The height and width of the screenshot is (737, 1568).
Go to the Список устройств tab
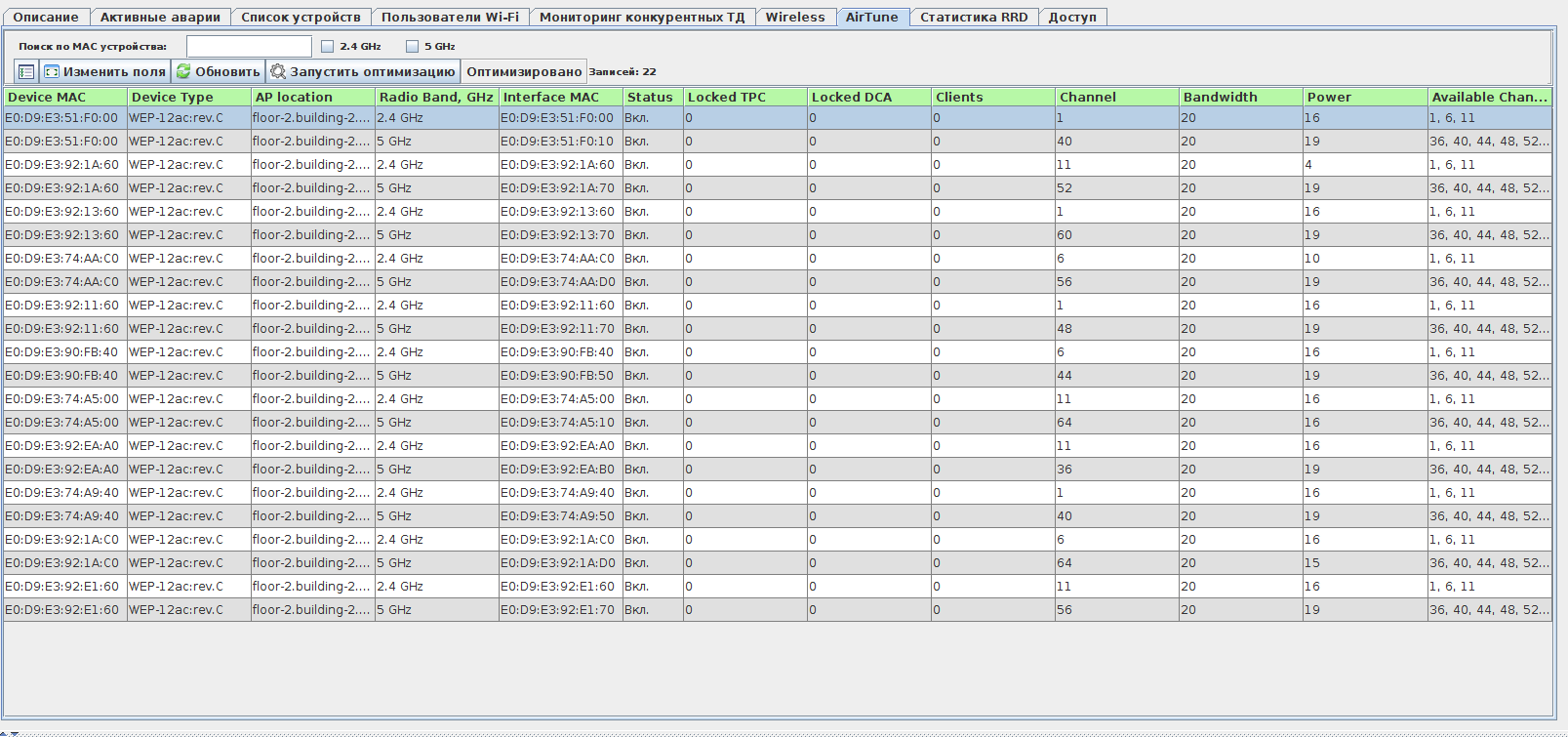(x=301, y=17)
